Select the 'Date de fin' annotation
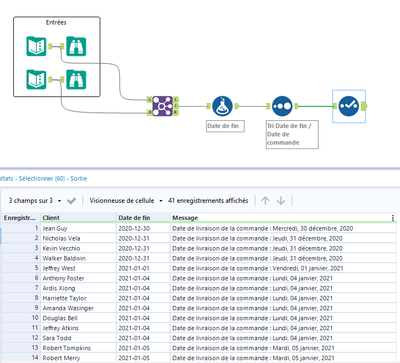The width and height of the screenshot is (400, 363). 225,126
